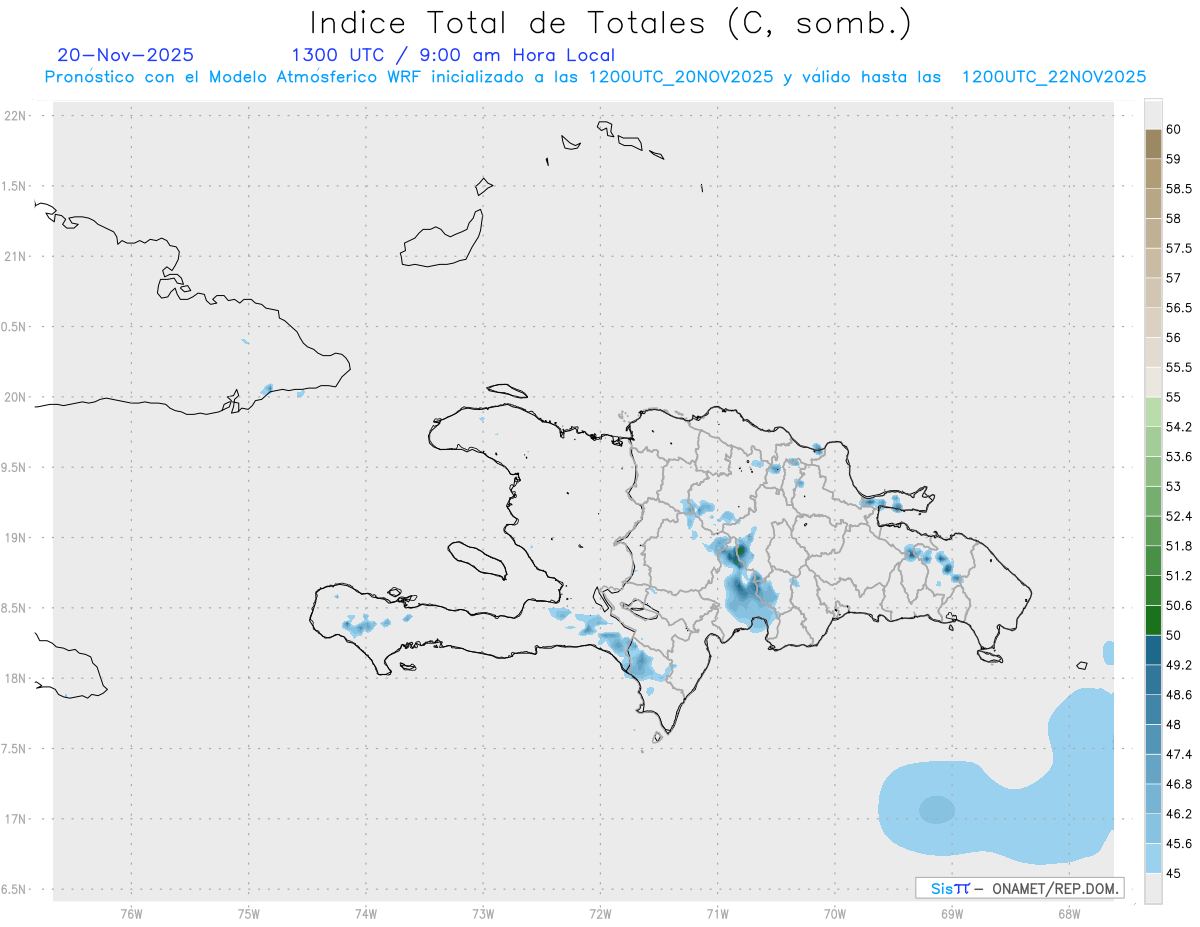Click the green peak spot in central Dominican Republic
1200x927 pixels.
(x=740, y=552)
